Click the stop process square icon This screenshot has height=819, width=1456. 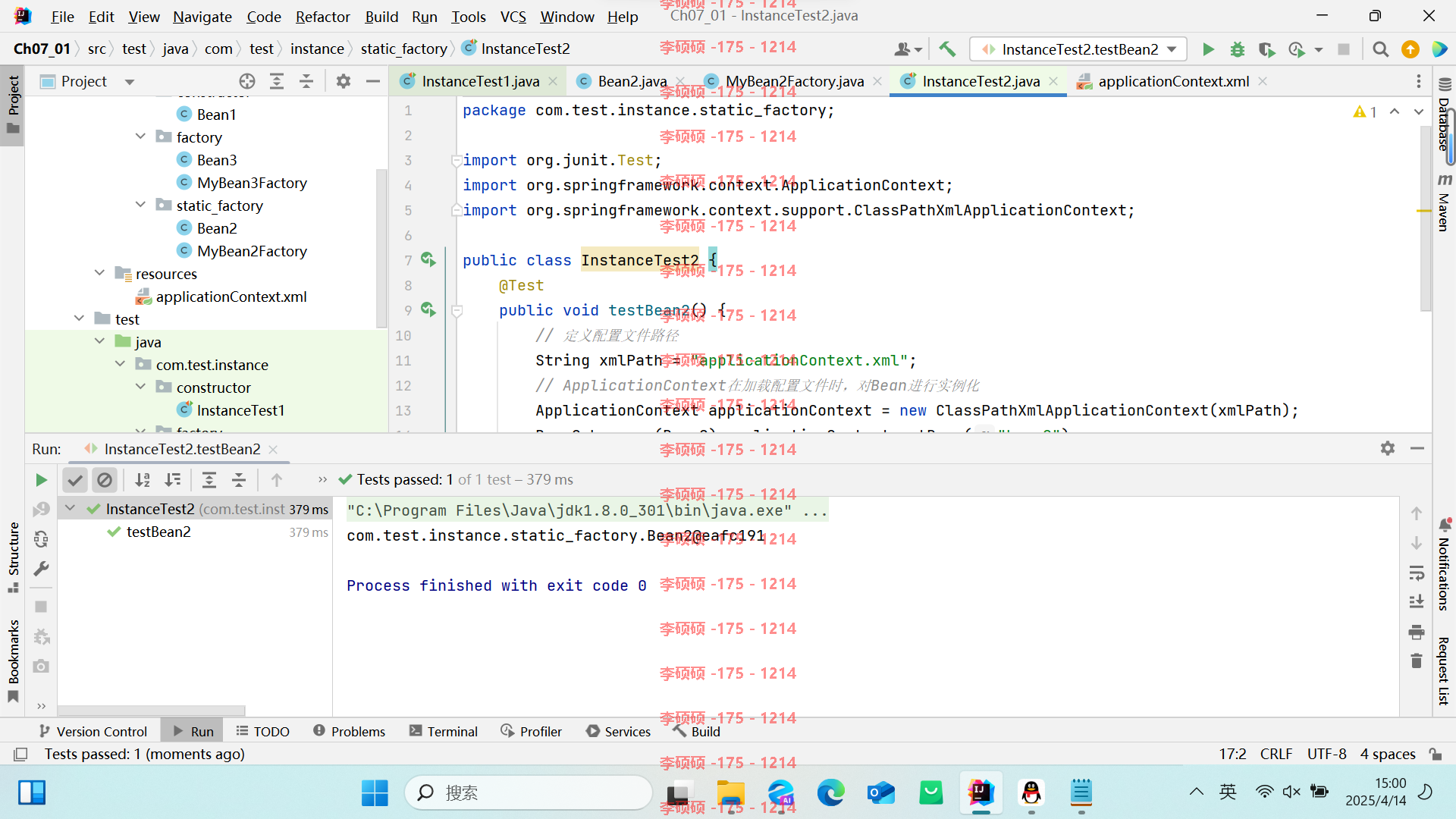click(x=1344, y=49)
